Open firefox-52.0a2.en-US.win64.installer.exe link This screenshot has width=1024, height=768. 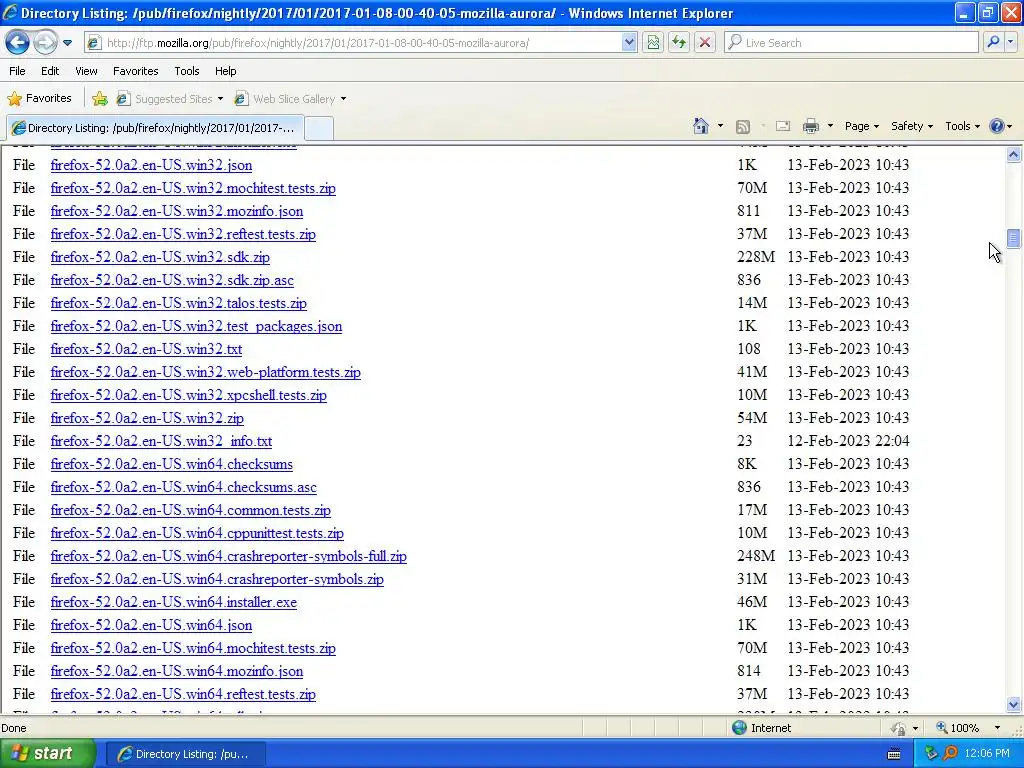pos(174,602)
